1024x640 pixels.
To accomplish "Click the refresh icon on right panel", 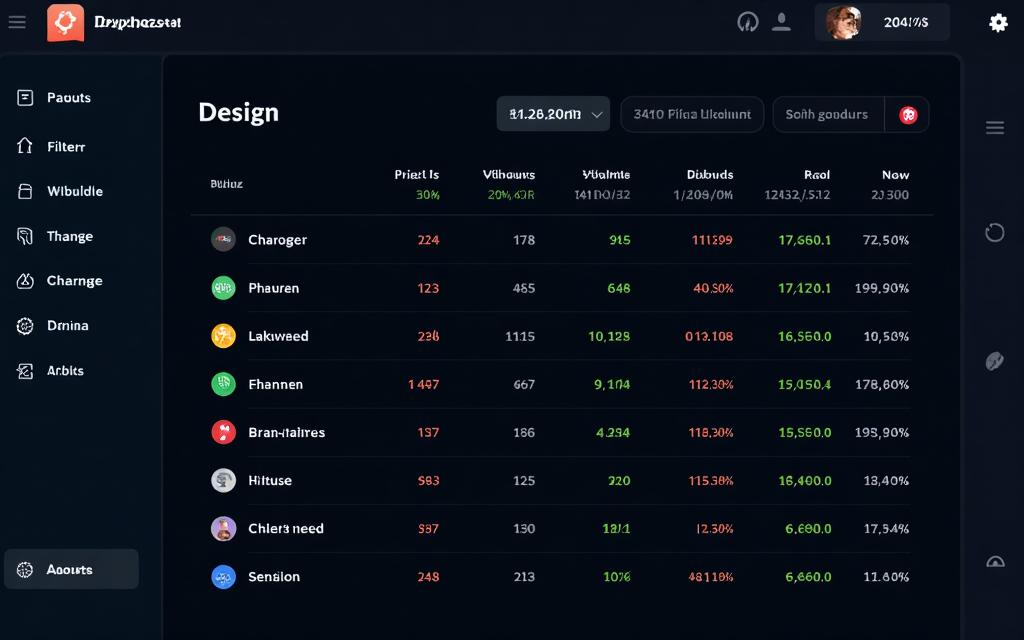I will click(x=994, y=232).
